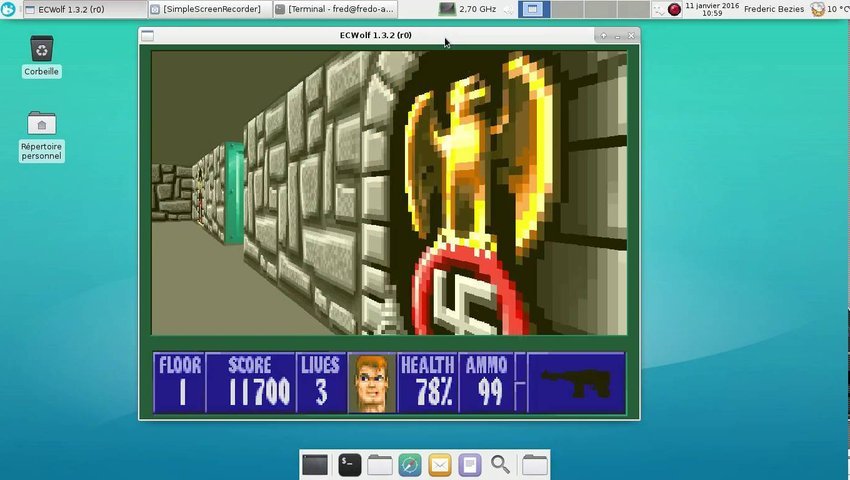Click the player face in status bar
The width and height of the screenshot is (850, 480).
click(372, 382)
